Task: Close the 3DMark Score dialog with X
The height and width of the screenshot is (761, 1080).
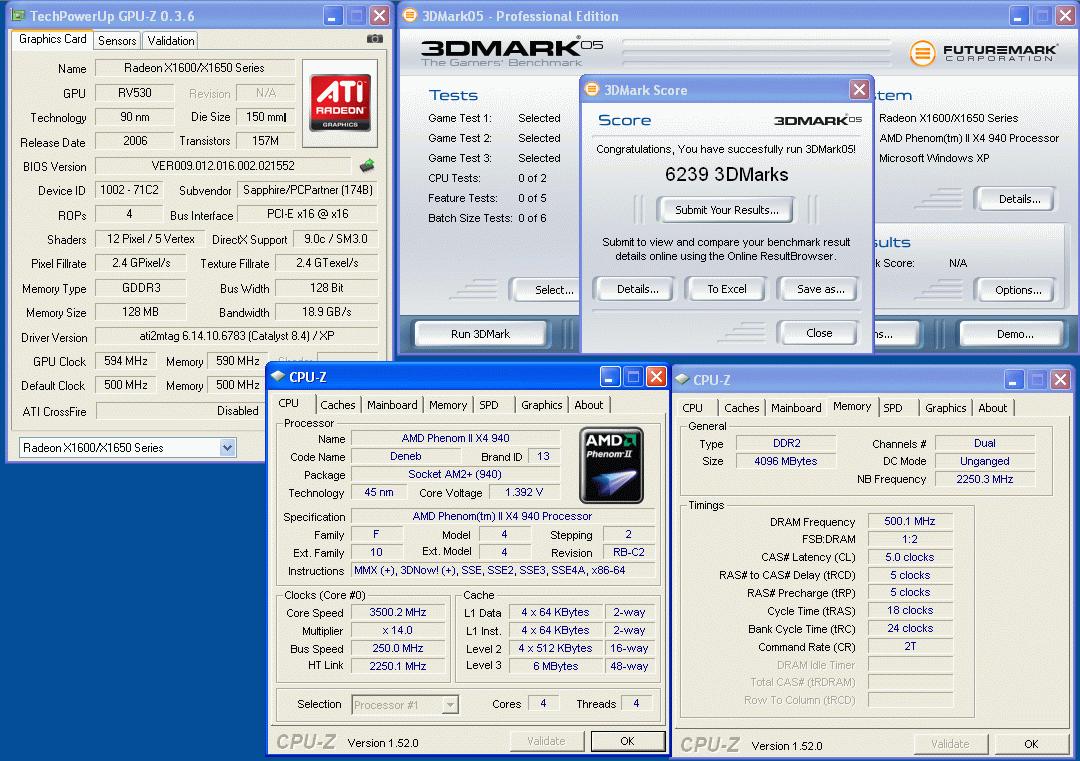Action: 859,90
